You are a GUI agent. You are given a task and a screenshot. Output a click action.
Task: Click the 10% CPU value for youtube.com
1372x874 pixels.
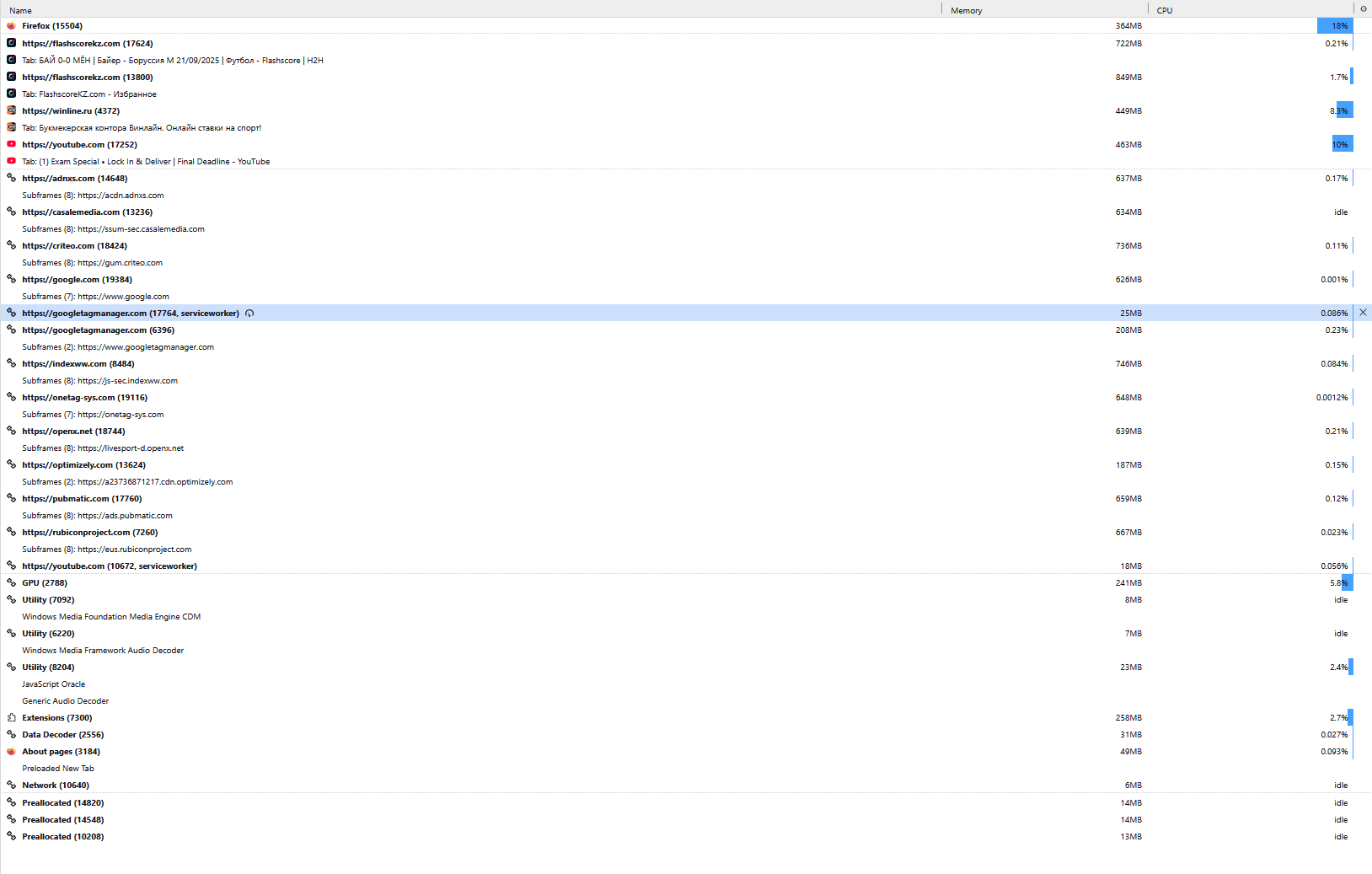coord(1340,144)
